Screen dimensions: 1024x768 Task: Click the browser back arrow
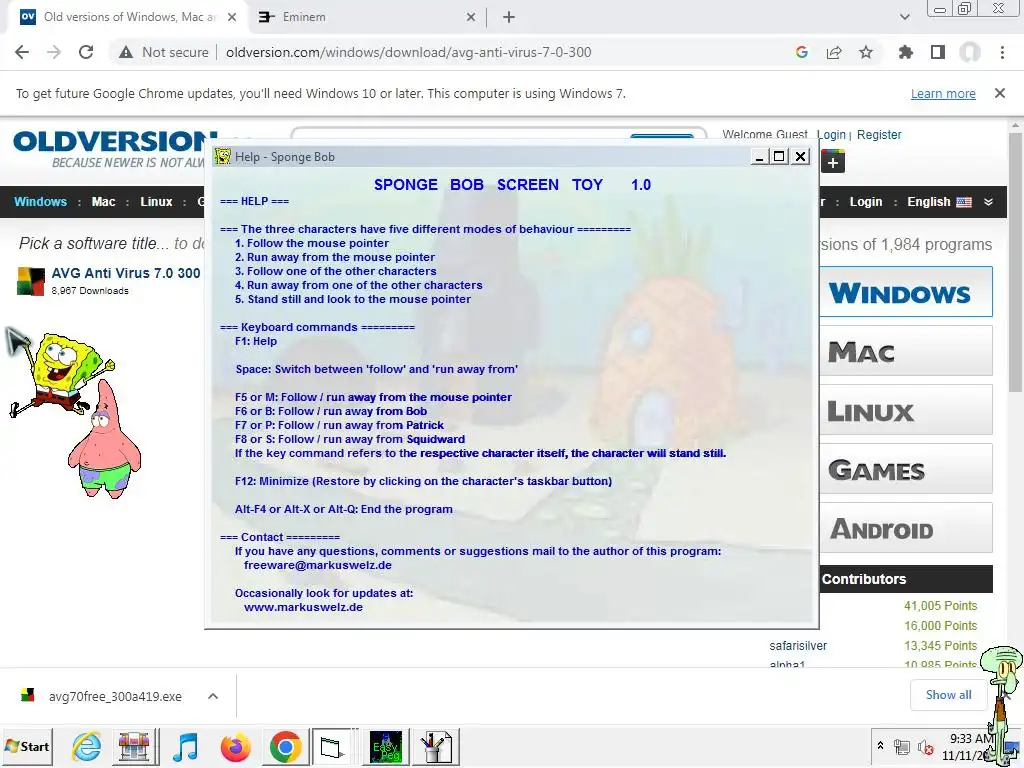[x=22, y=52]
